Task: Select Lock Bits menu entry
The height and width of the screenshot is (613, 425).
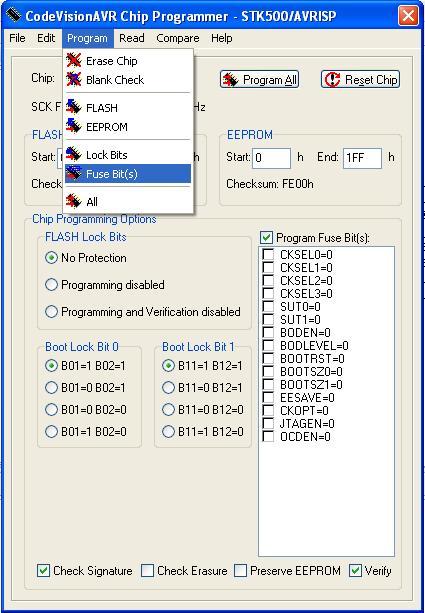Action: (x=128, y=155)
